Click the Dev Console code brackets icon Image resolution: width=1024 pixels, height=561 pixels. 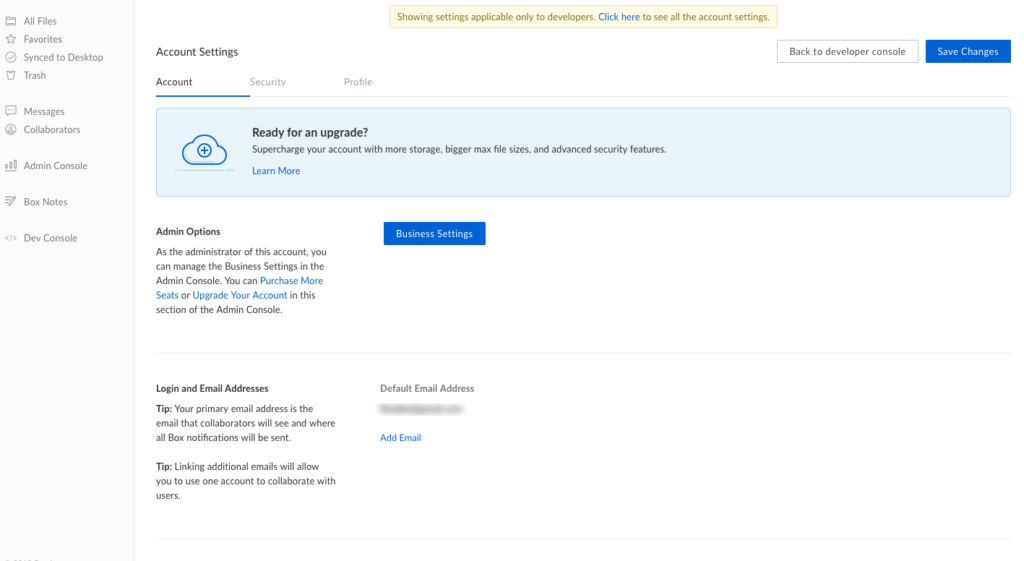point(10,238)
